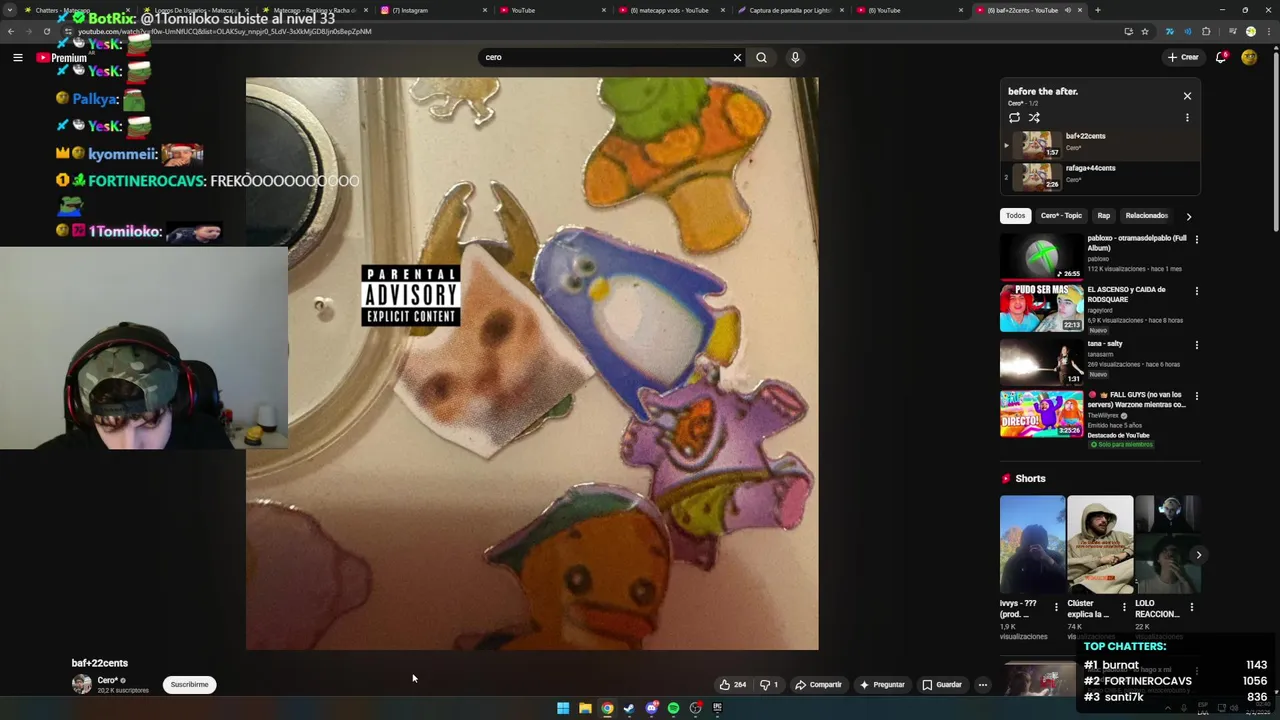Reload the page

click(x=46, y=31)
